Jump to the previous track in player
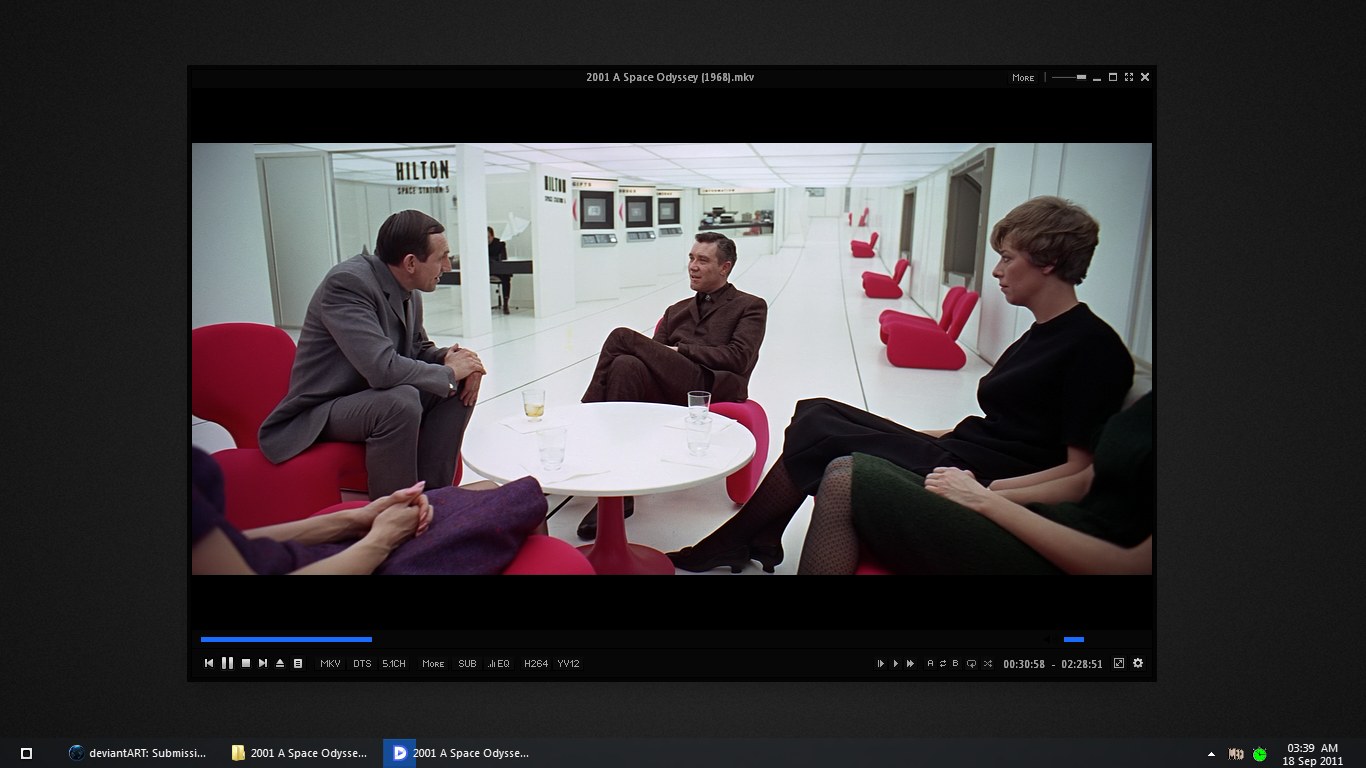 209,663
